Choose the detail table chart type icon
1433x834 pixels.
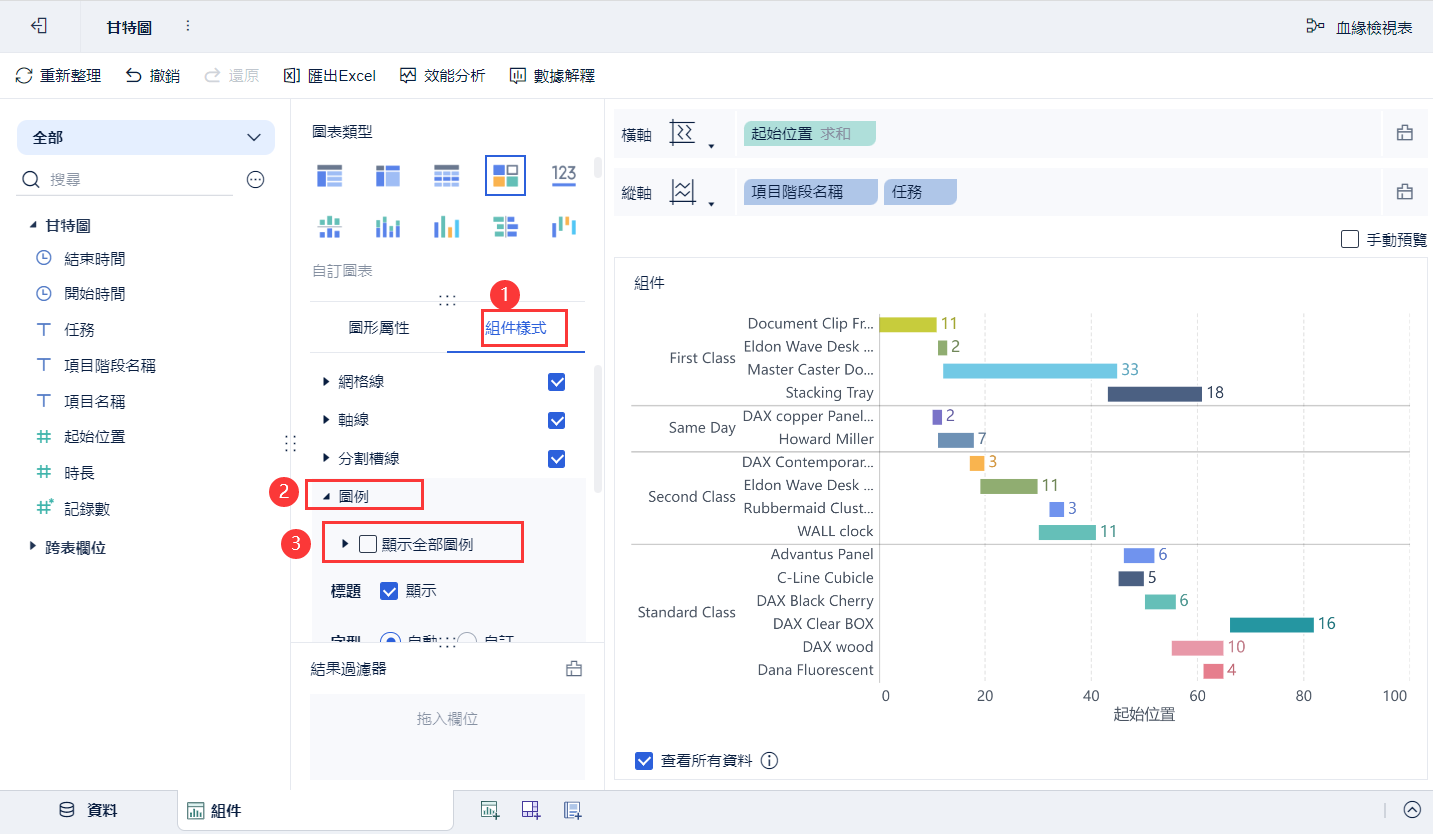(x=446, y=175)
